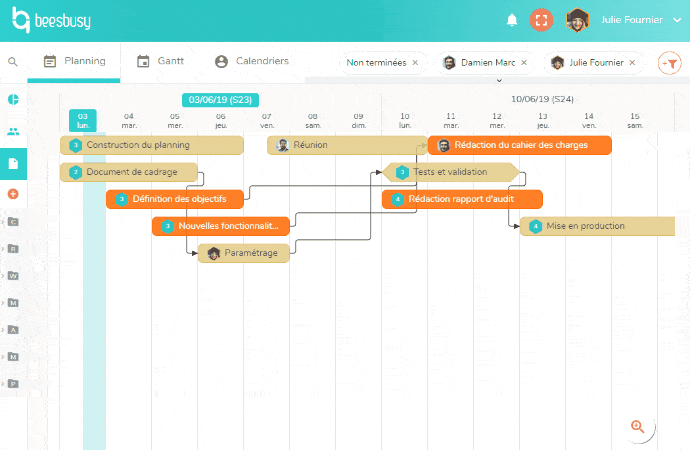Viewport: 690px width, 450px height.
Task: Click priority hexagon on Document de cadrage
Action: tap(76, 172)
